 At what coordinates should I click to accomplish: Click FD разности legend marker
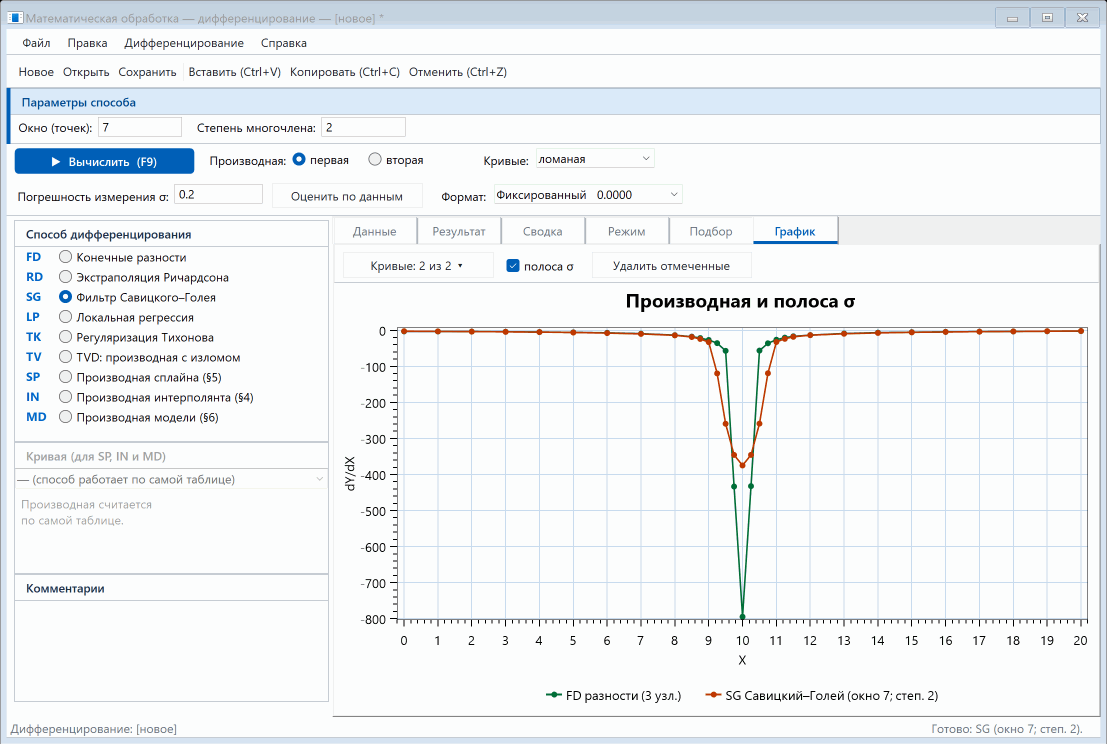pyautogui.click(x=554, y=695)
